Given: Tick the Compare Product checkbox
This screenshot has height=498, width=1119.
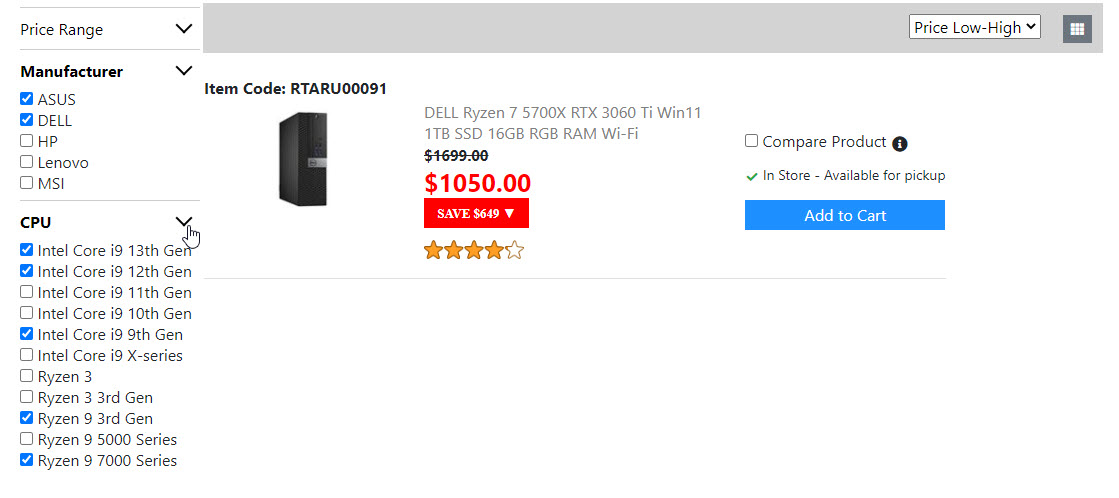Looking at the screenshot, I should tap(752, 142).
